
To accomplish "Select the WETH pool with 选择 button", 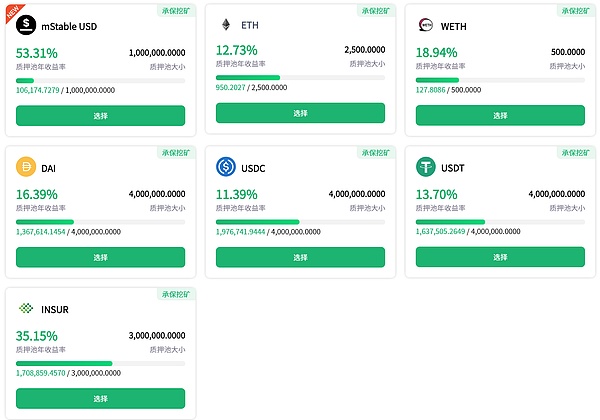I will pos(500,114).
